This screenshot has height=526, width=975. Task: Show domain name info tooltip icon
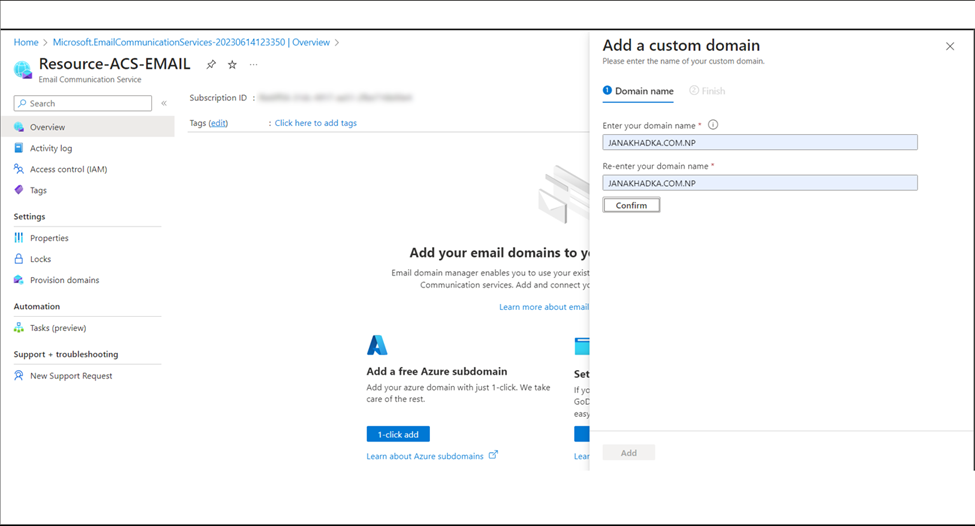click(x=713, y=125)
